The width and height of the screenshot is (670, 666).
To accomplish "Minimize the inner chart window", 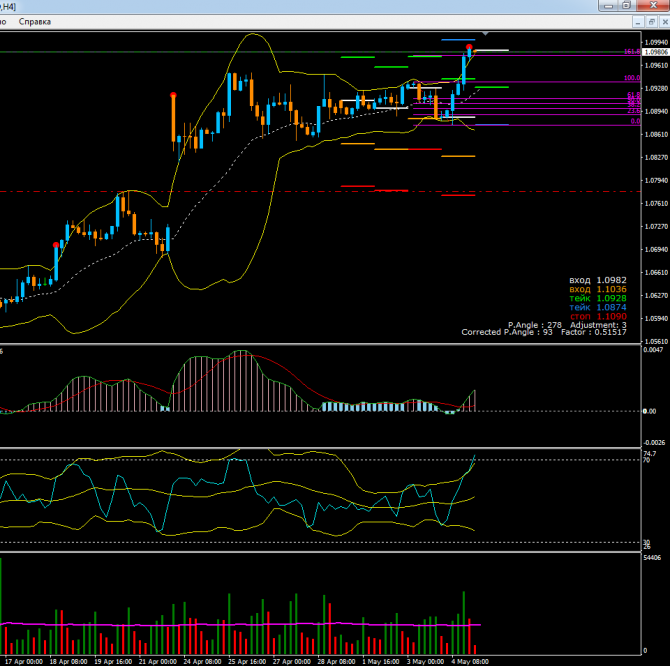I will pyautogui.click(x=638, y=22).
